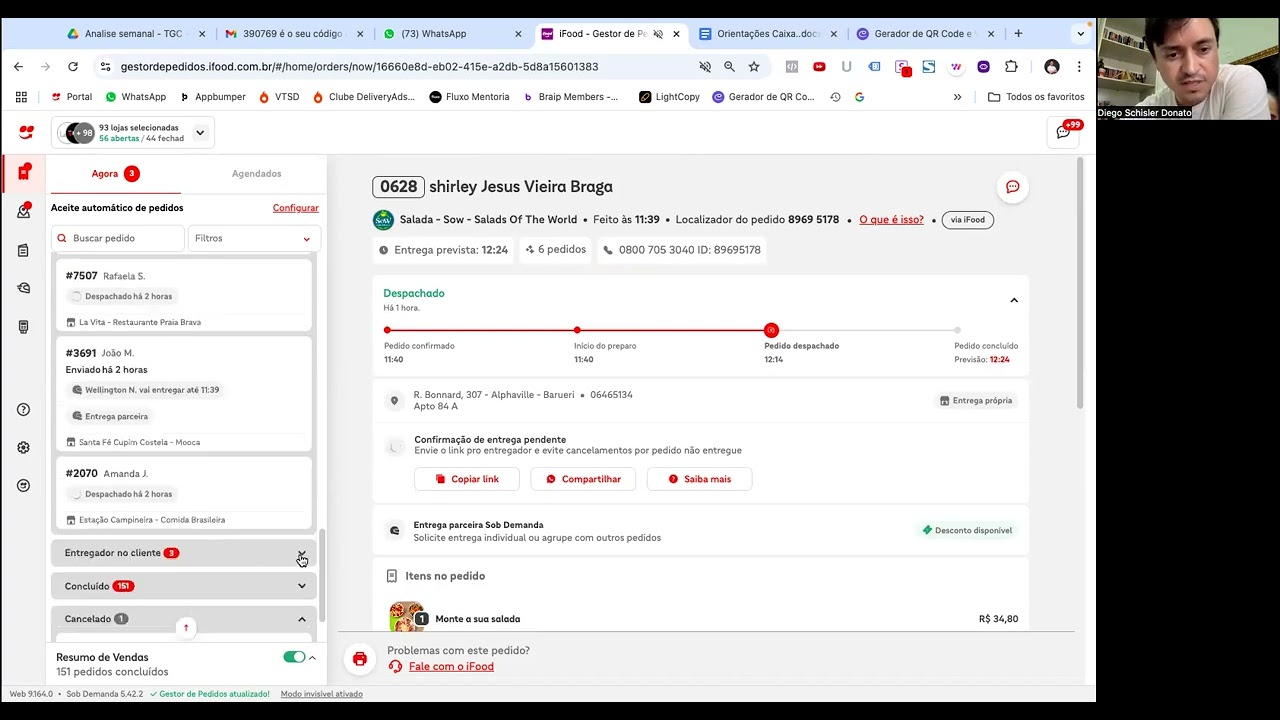Screen dimensions: 1280x720
Task: Switch to the Gerador de QR Code tab
Action: (927, 33)
